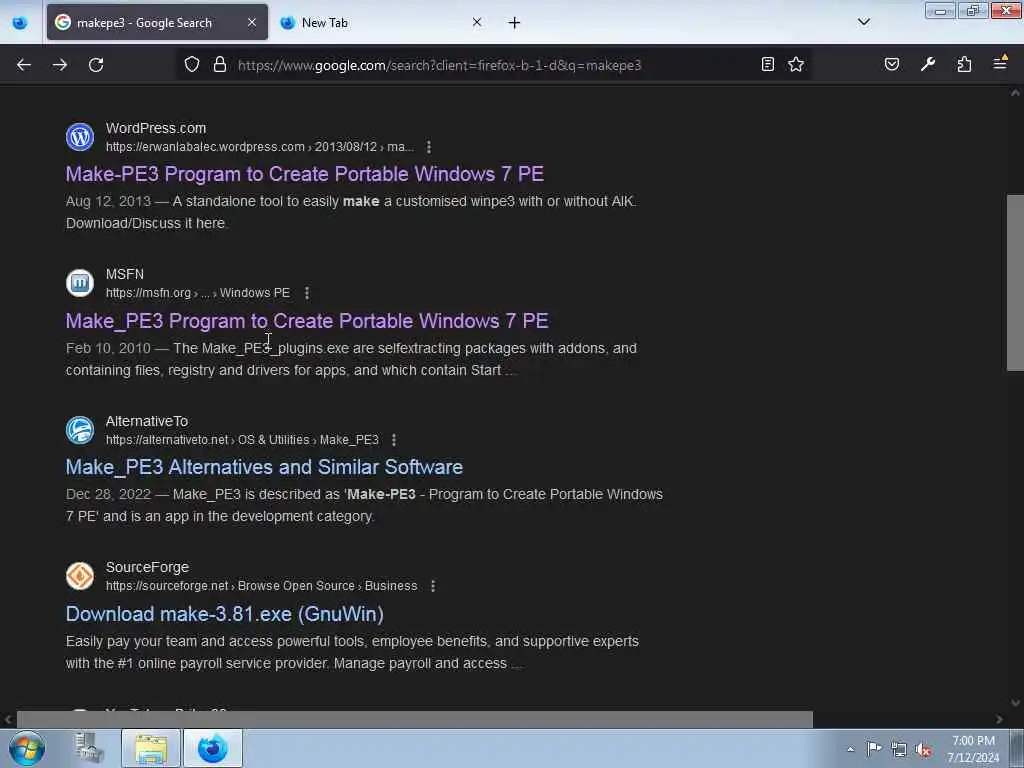Click the alternativeto.net URL breadcrumb
The width and height of the screenshot is (1024, 768).
point(242,440)
